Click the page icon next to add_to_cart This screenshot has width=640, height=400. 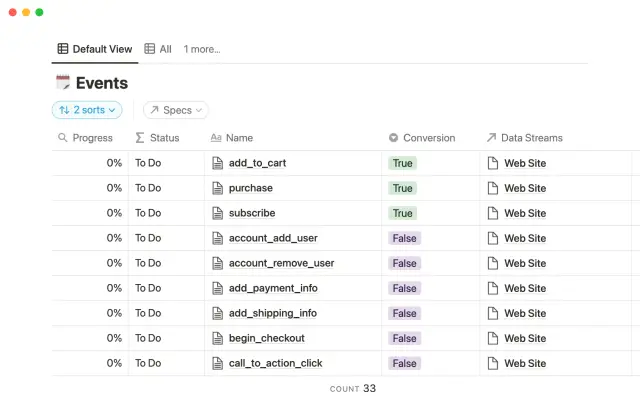click(x=218, y=163)
